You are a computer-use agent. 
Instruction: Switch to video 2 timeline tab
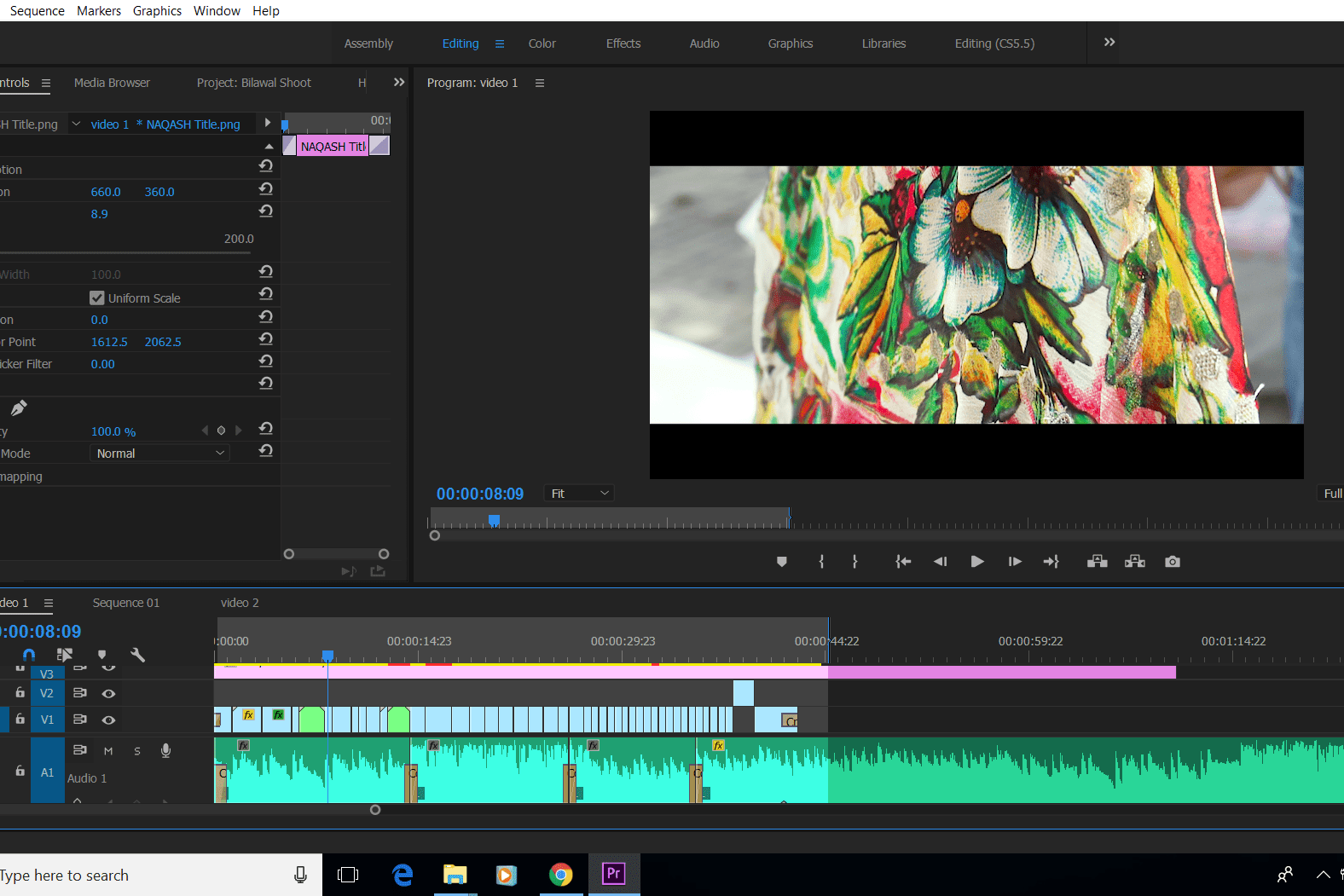coord(240,603)
